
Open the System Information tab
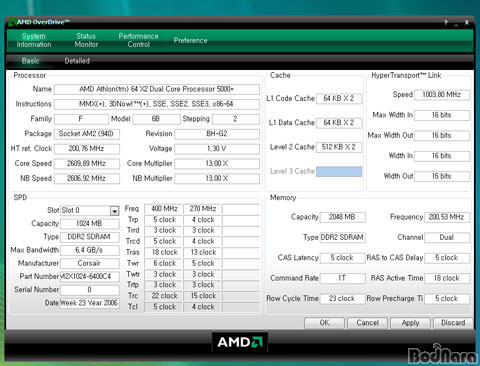click(34, 40)
